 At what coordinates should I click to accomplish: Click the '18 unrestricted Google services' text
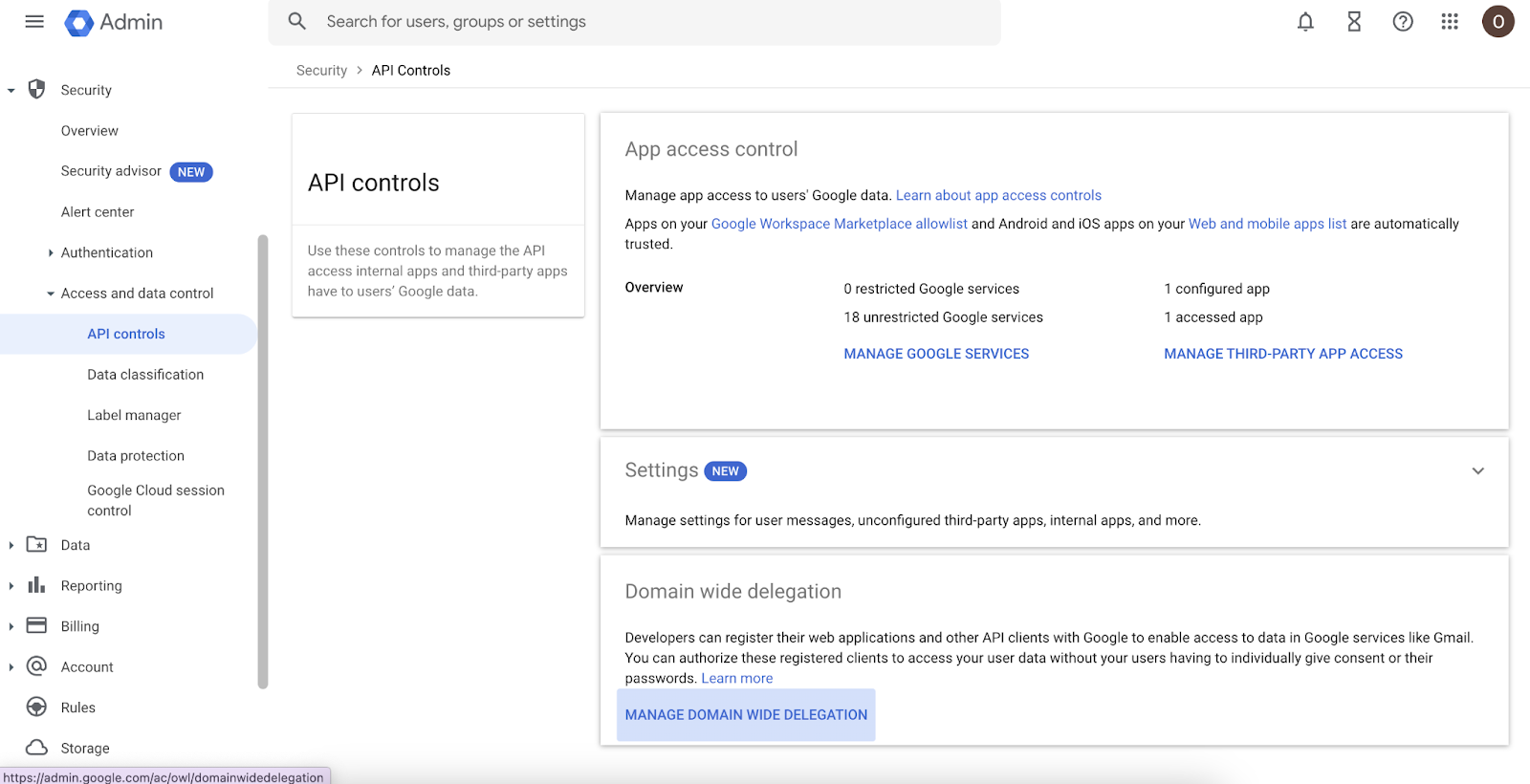(x=944, y=317)
